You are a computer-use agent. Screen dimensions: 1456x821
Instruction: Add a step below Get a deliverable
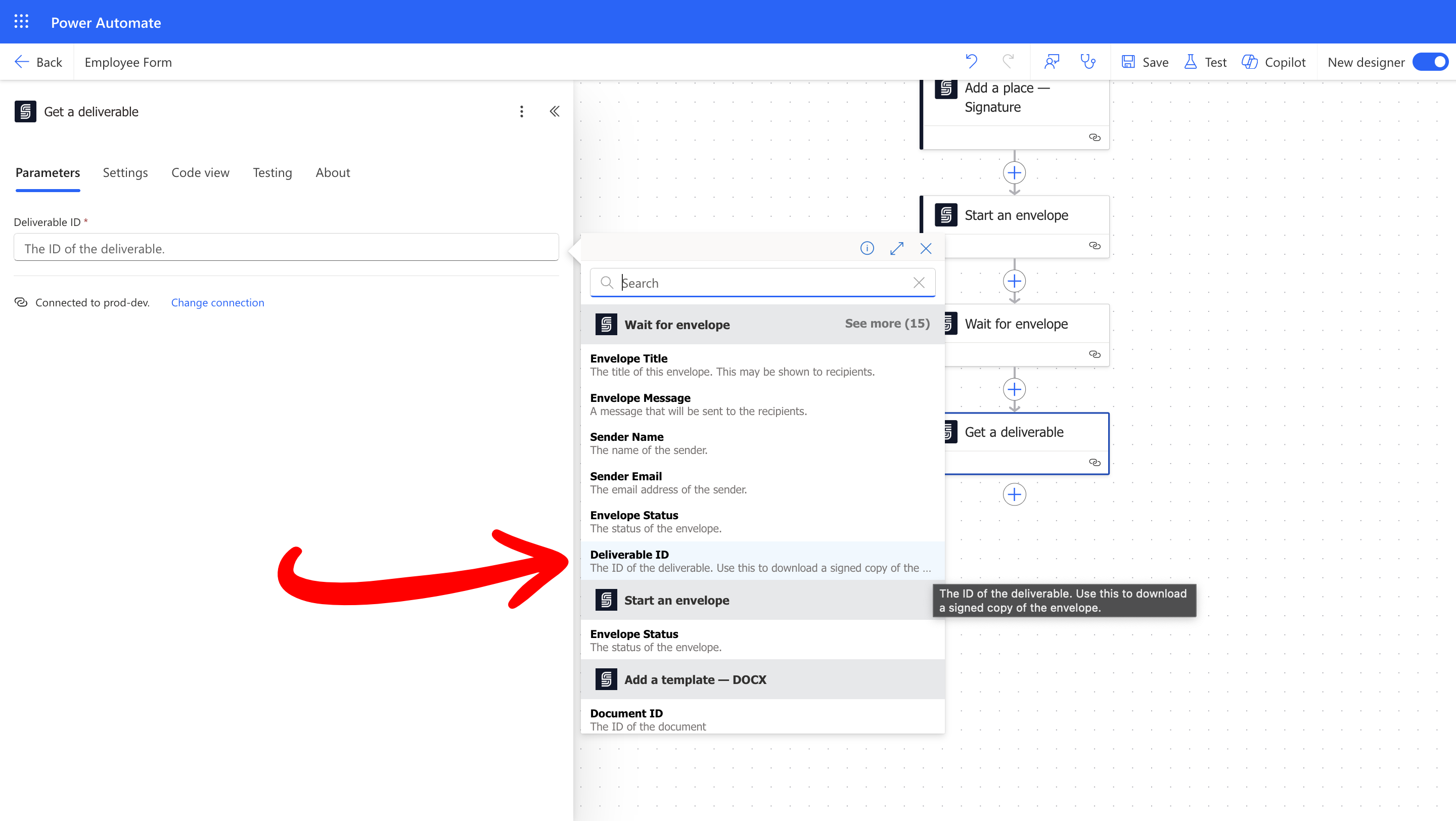pyautogui.click(x=1014, y=495)
